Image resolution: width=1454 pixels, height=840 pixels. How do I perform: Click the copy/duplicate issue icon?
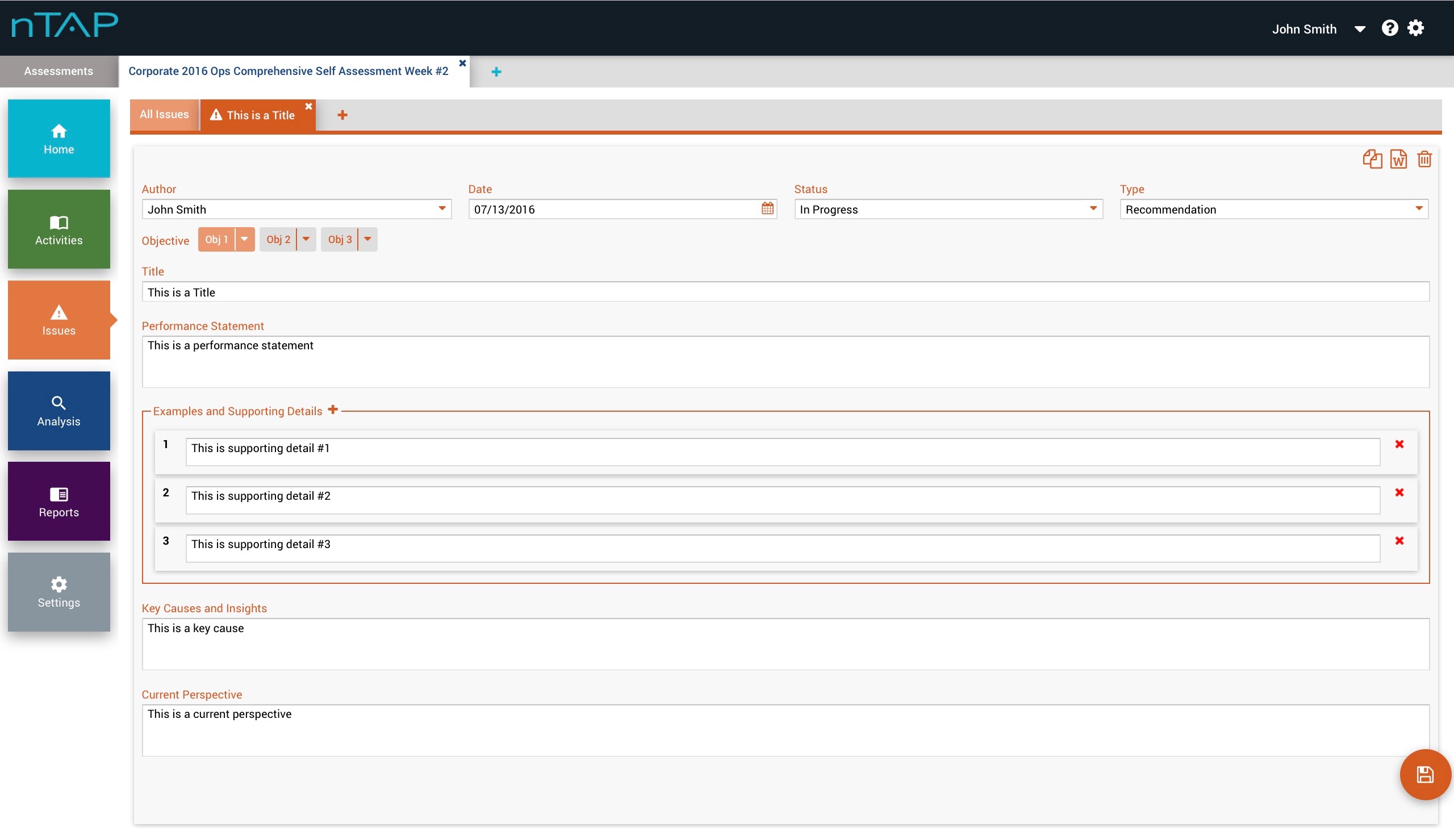[1372, 159]
